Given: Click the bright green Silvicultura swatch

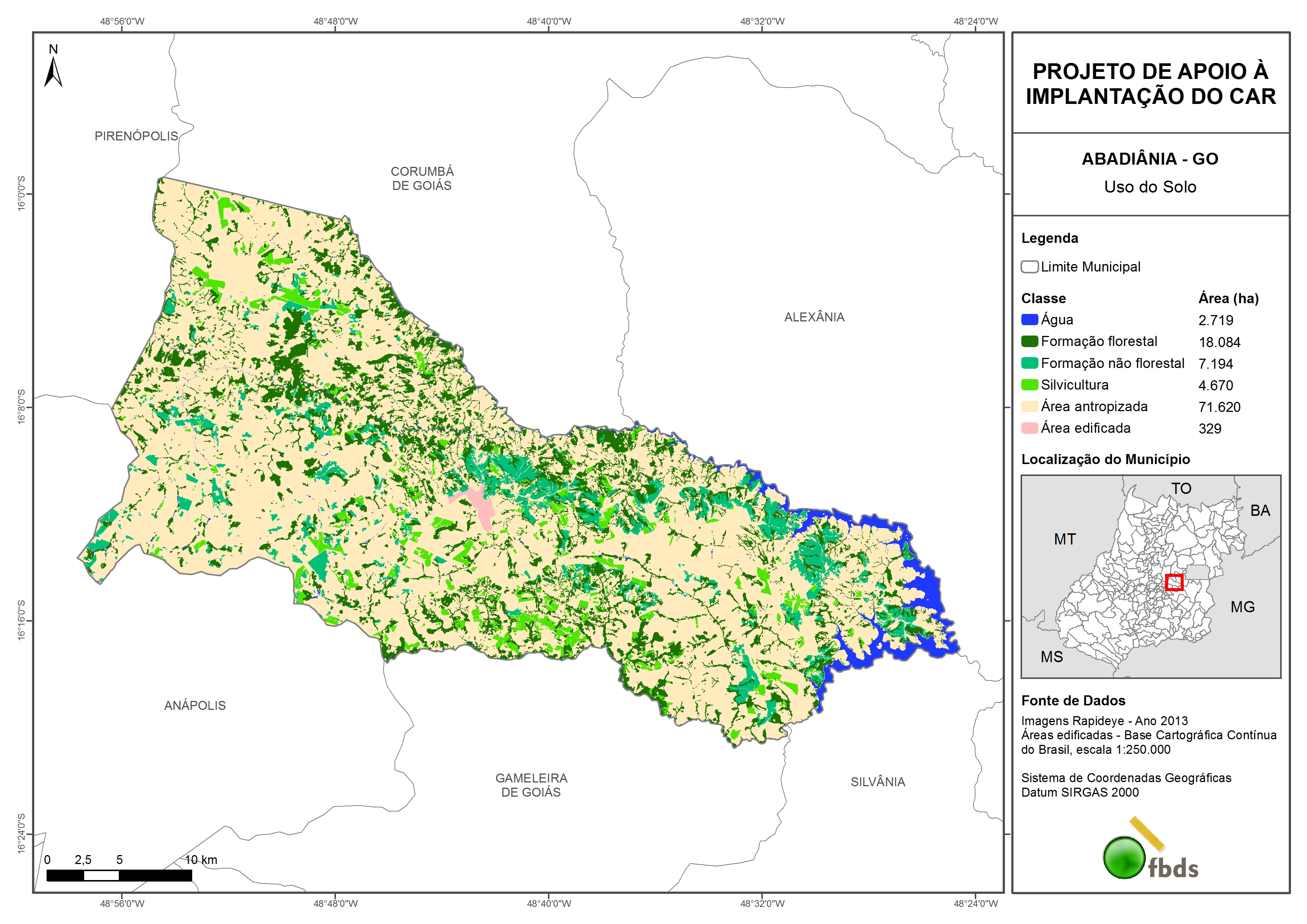Looking at the screenshot, I should (x=1029, y=384).
